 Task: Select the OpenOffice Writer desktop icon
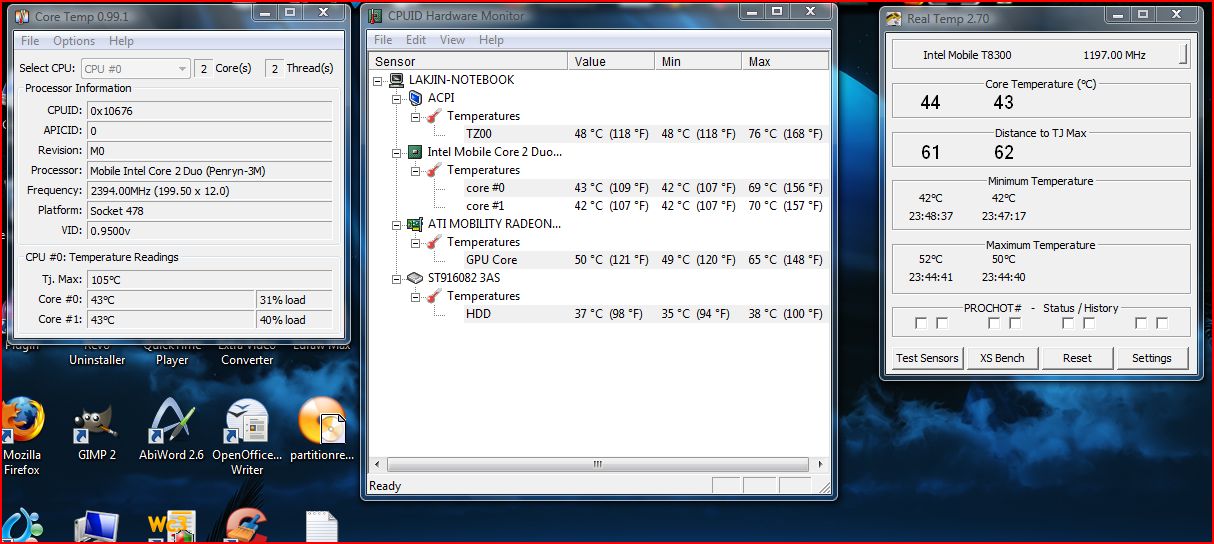(247, 421)
